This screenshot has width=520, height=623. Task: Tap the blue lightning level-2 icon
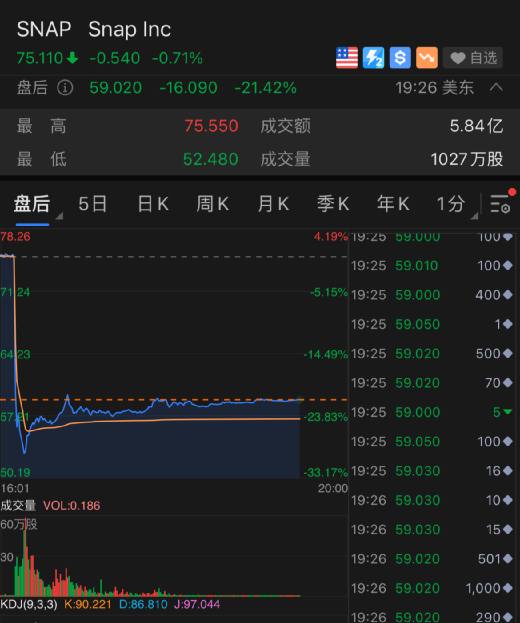pos(373,58)
